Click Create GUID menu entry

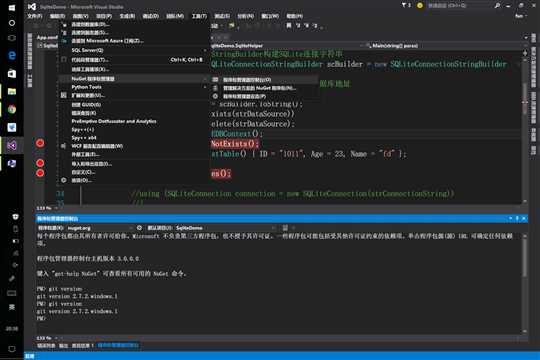(134, 104)
